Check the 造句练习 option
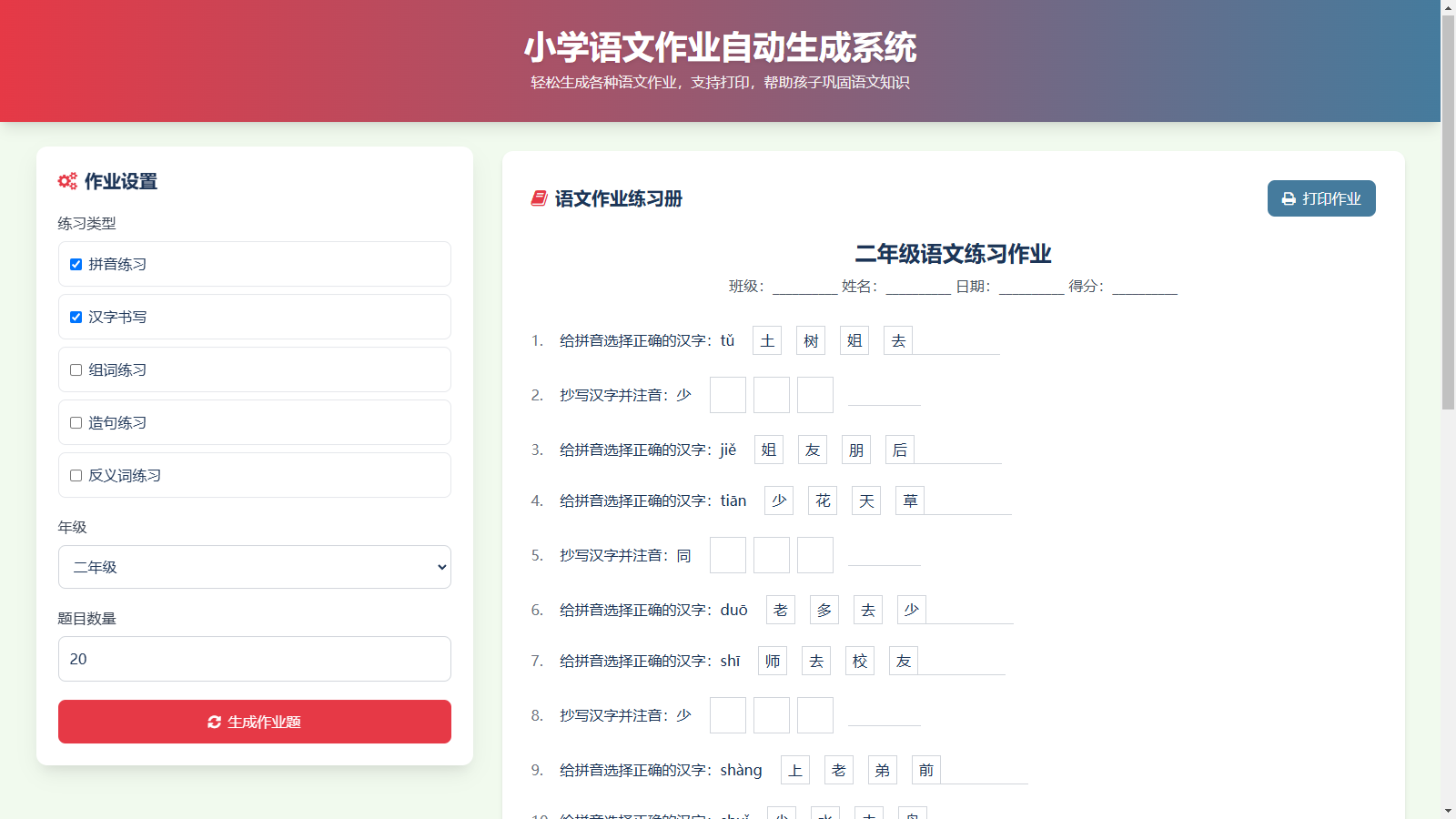Screen dimensions: 1456x819 pos(76,423)
